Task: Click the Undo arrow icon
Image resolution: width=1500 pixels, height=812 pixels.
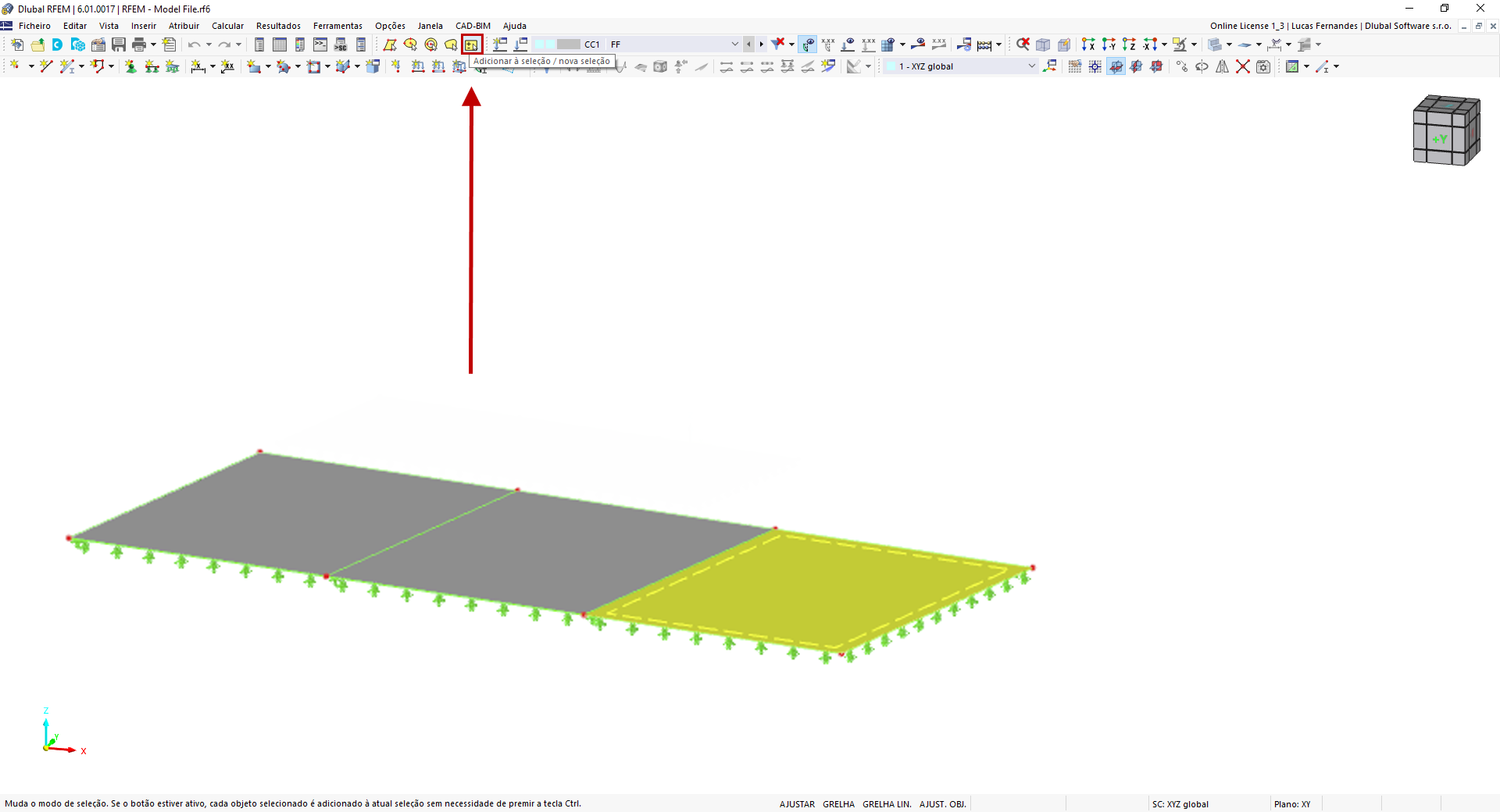Action: coord(195,45)
